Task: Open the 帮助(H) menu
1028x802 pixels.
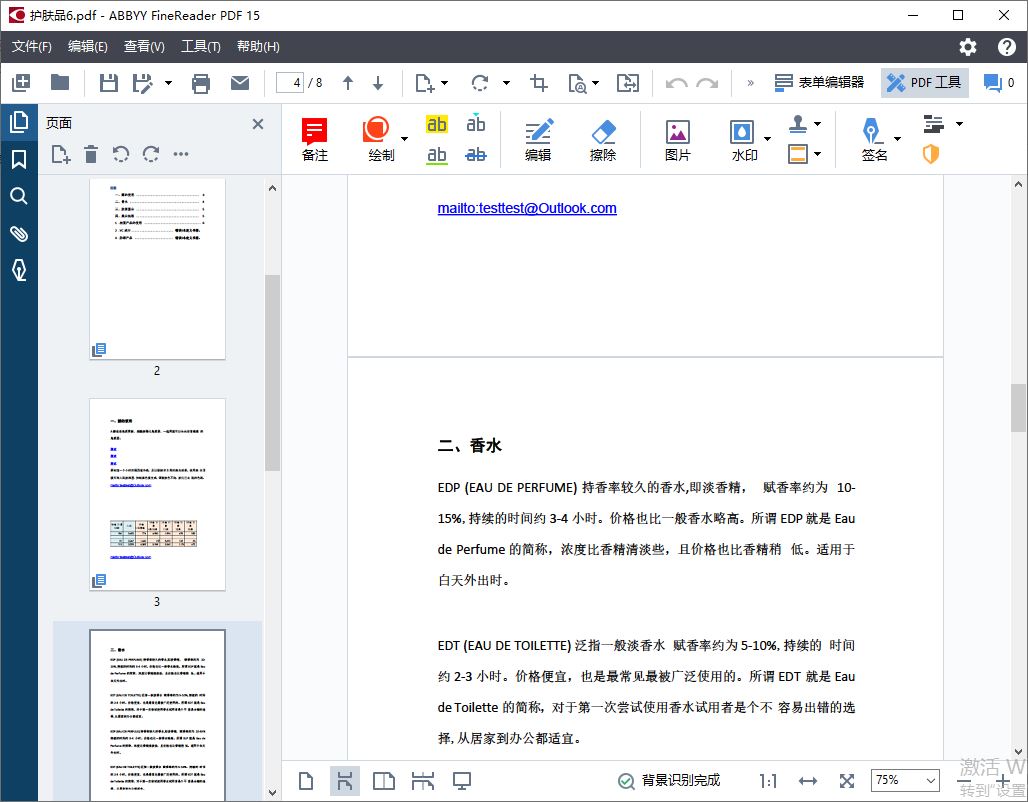Action: point(258,47)
